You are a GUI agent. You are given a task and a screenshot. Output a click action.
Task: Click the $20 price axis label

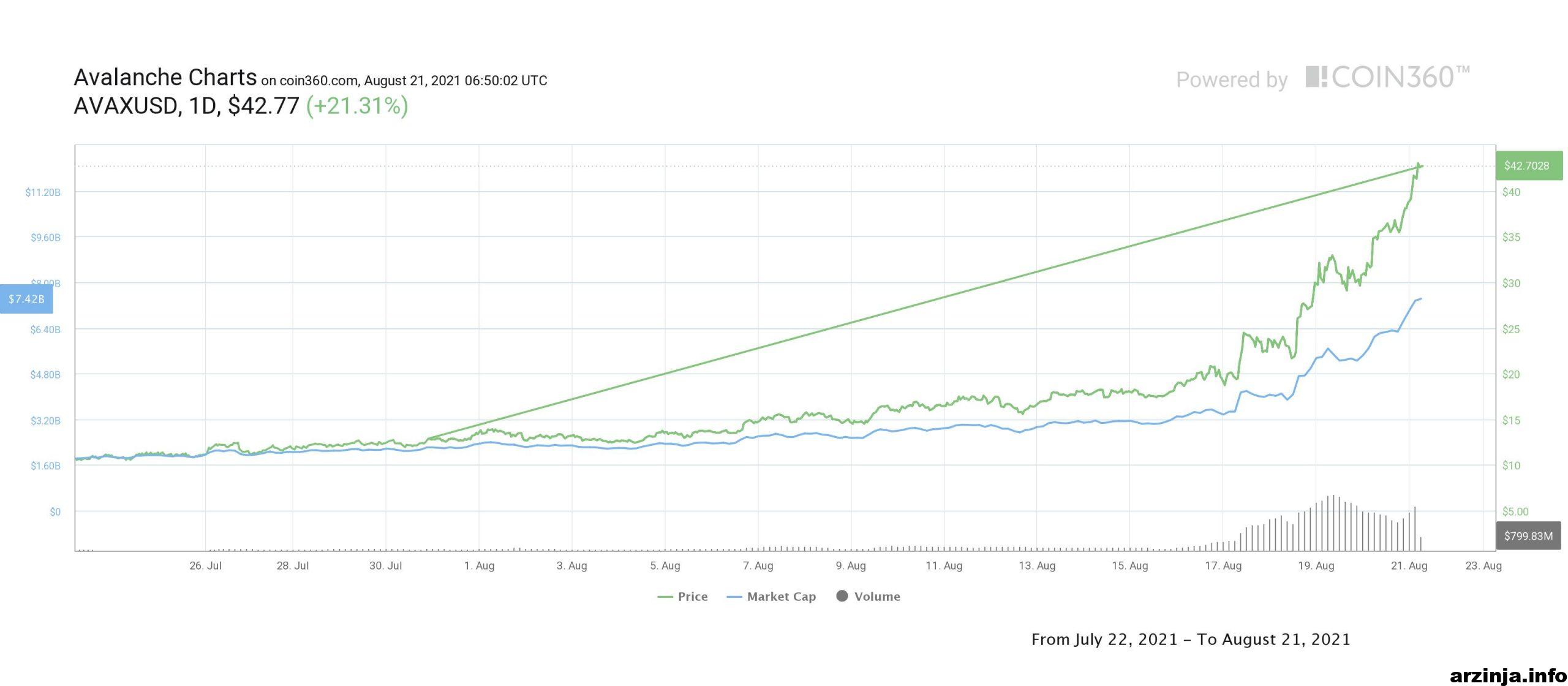coord(1512,375)
